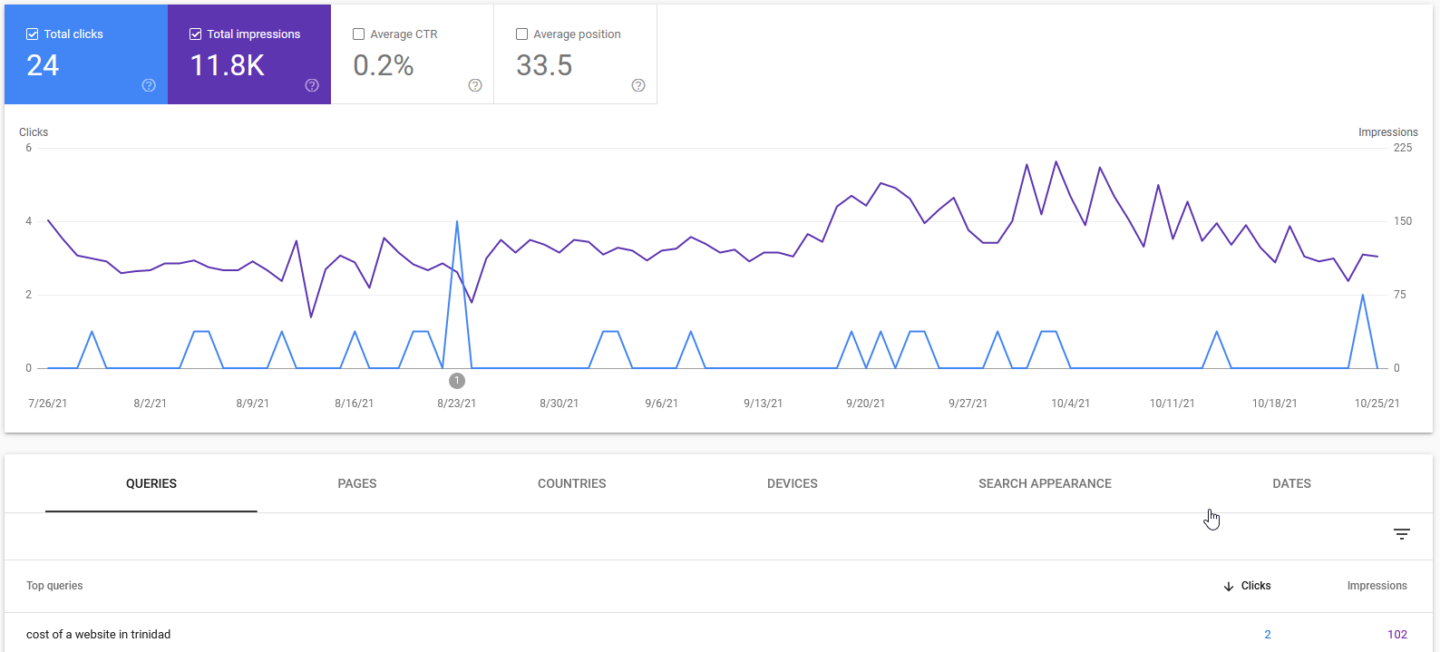The image size is (1440, 652).
Task: Switch to the Countries tab
Action: [571, 484]
